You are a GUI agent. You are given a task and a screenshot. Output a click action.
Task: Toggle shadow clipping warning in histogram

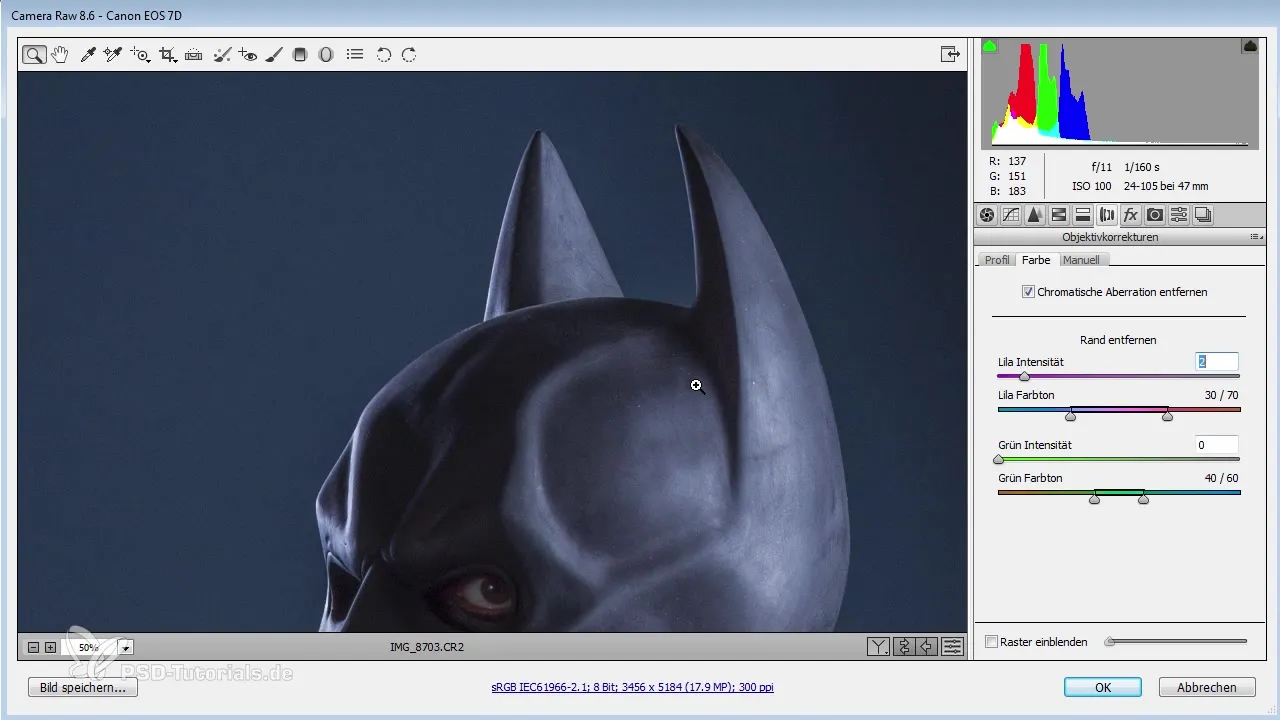(990, 46)
